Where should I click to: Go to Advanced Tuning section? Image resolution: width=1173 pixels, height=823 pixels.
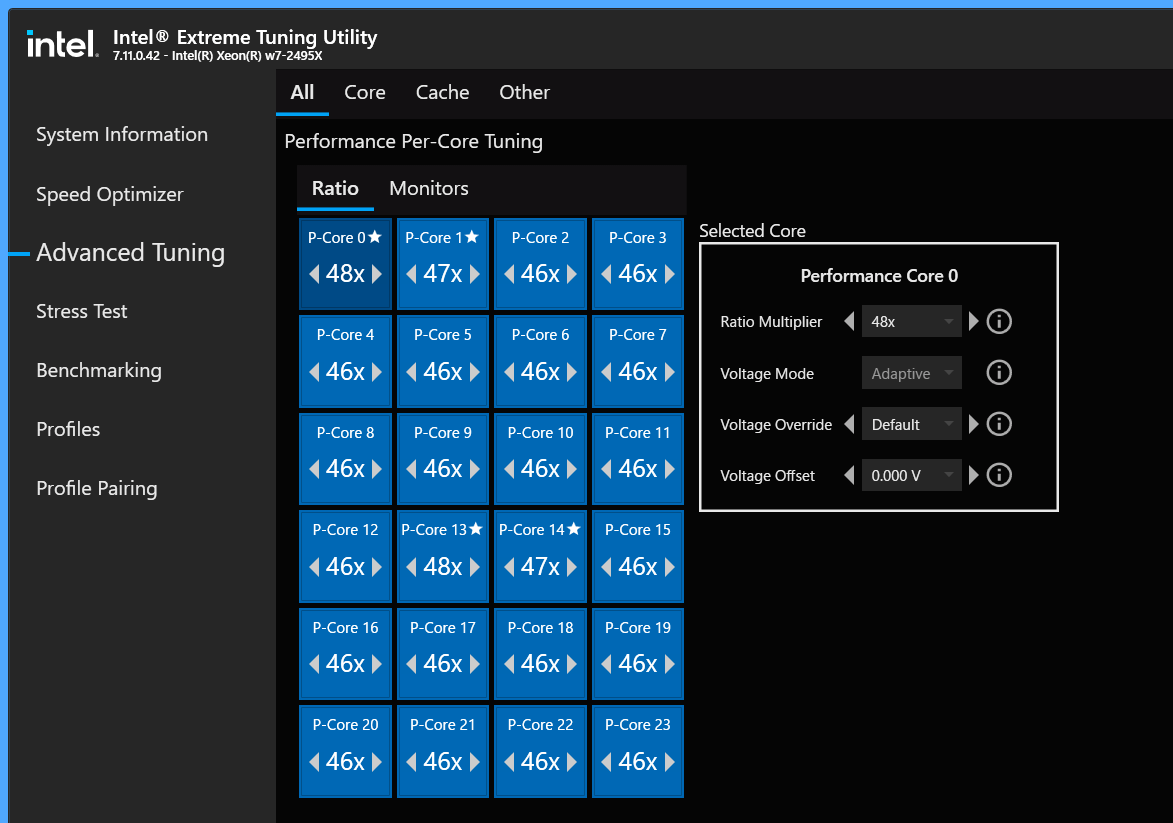(130, 253)
